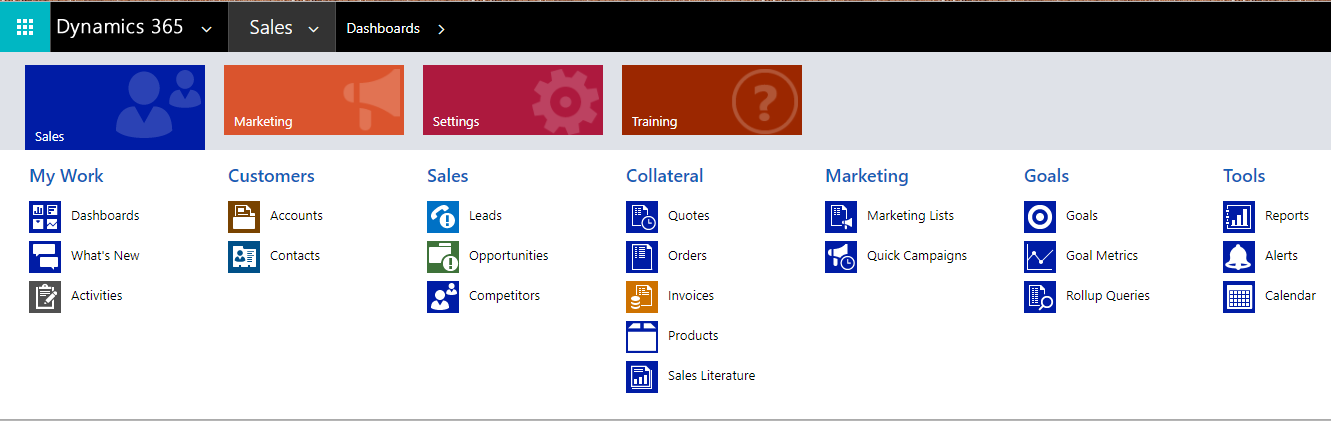Open the Quotes link

point(689,216)
